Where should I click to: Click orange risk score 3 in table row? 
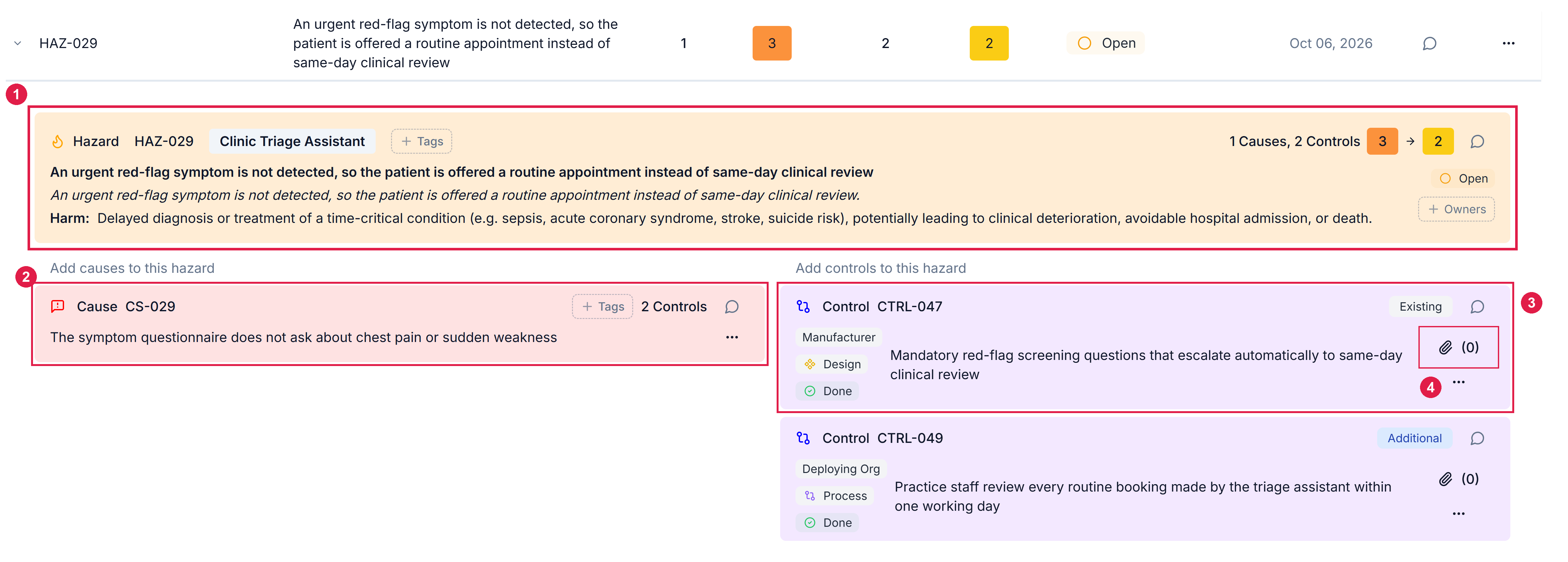click(x=772, y=43)
